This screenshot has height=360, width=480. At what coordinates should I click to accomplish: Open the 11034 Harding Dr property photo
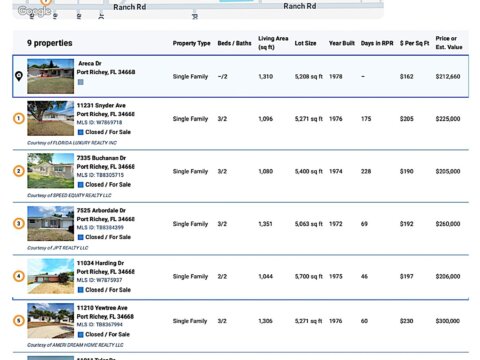[51, 276]
